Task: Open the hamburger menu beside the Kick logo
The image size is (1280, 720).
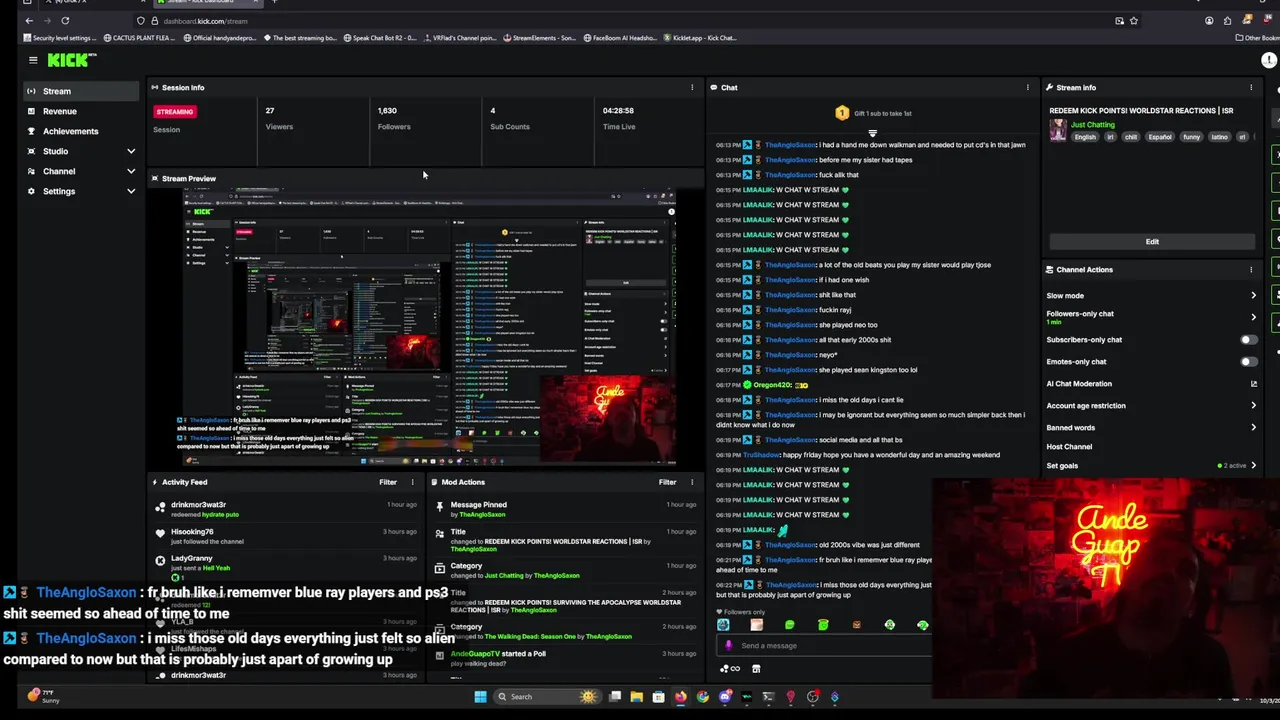Action: click(x=33, y=60)
